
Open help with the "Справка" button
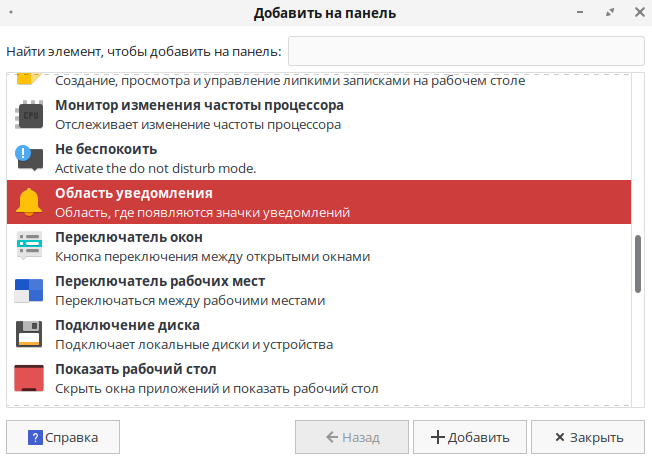(x=63, y=437)
